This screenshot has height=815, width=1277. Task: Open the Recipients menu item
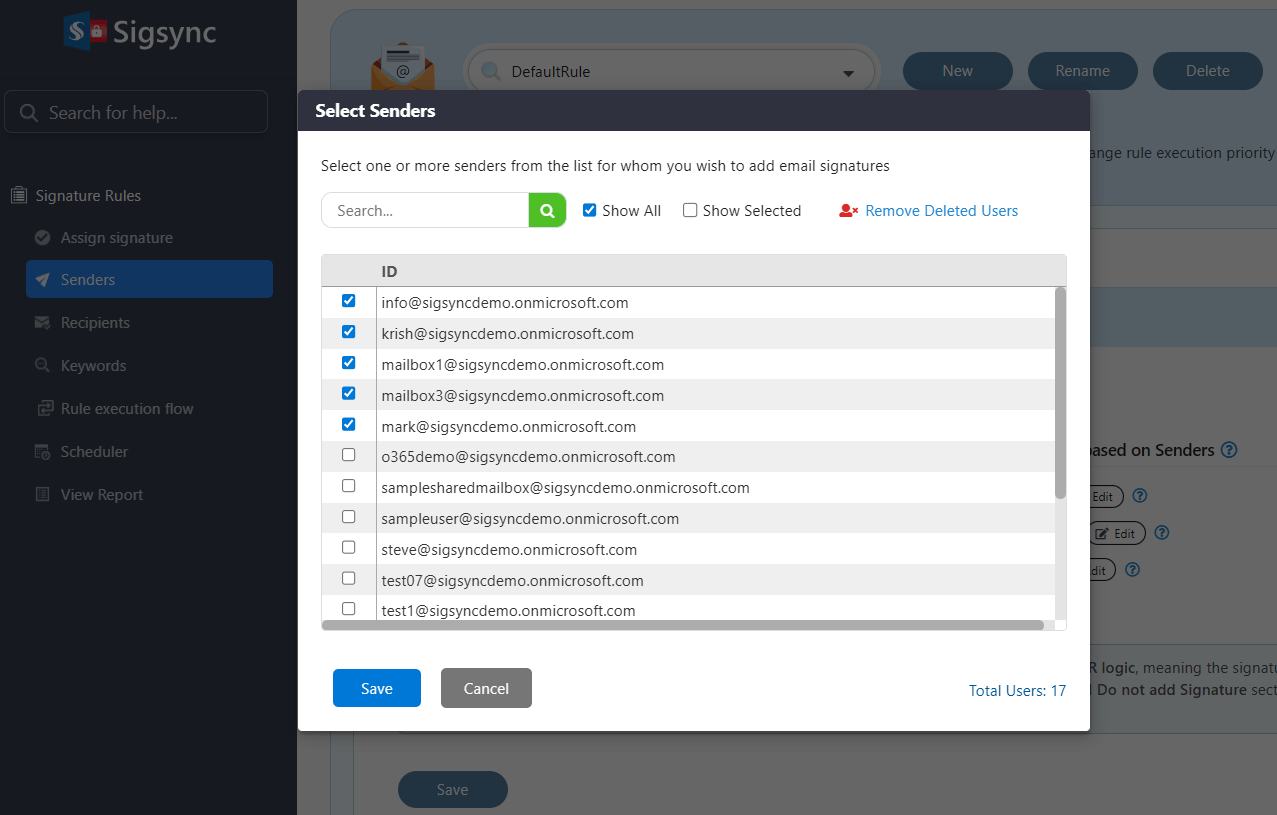coord(95,323)
